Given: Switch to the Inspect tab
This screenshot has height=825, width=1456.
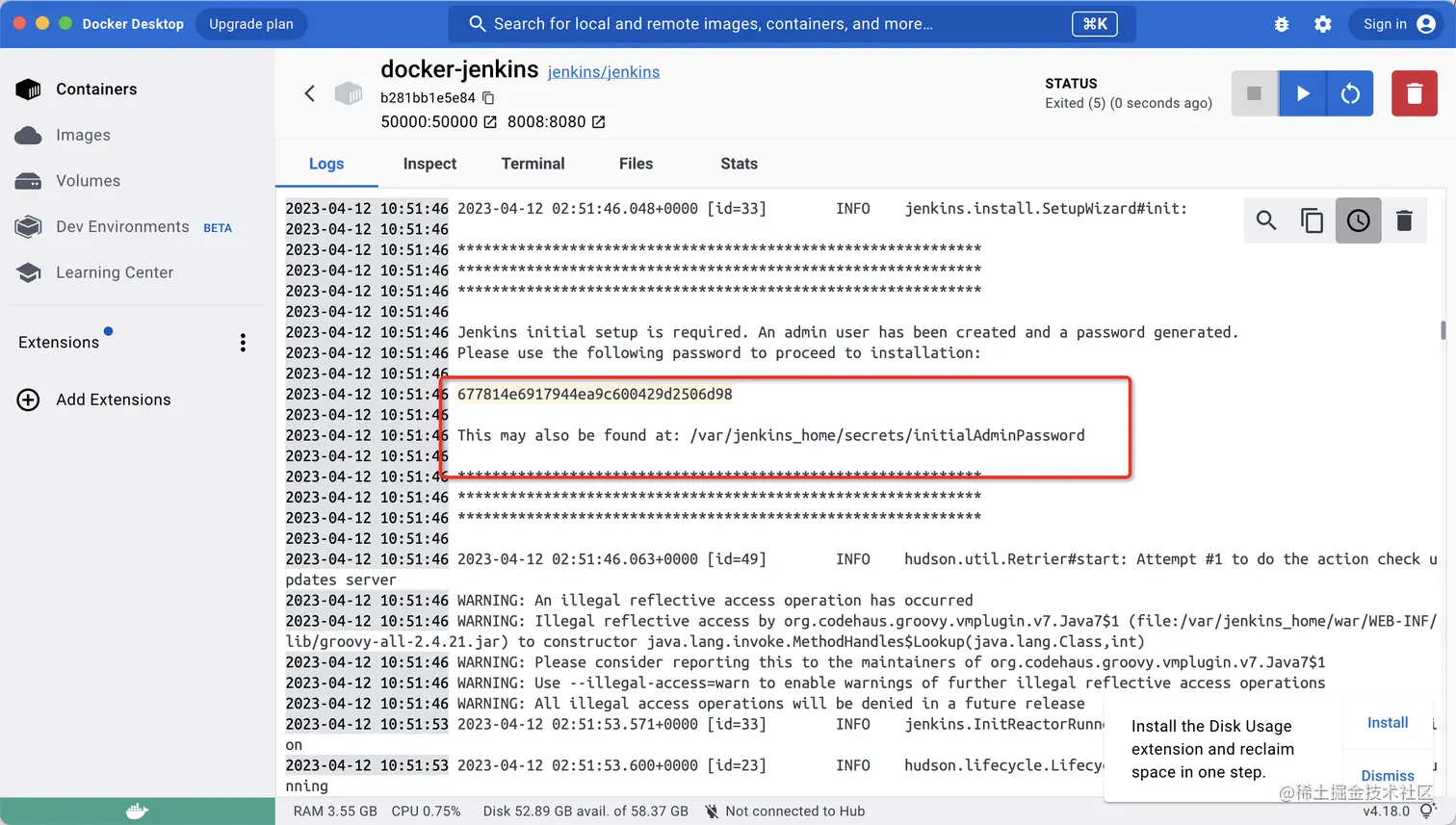Looking at the screenshot, I should tap(429, 164).
